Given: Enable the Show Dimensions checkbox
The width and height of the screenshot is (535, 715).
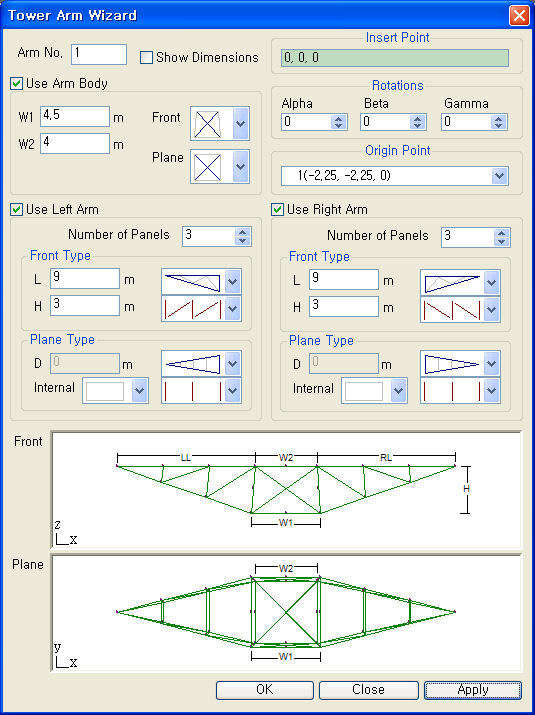Looking at the screenshot, I should 146,57.
